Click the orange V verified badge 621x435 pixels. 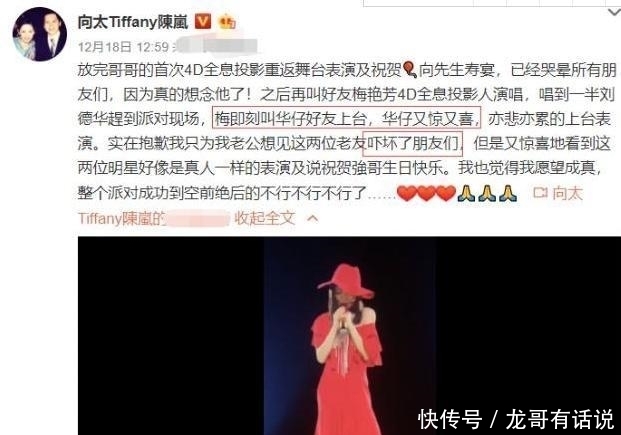[x=203, y=21]
